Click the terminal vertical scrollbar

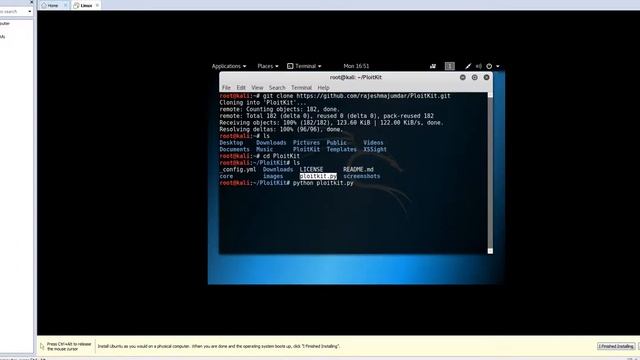(x=490, y=173)
